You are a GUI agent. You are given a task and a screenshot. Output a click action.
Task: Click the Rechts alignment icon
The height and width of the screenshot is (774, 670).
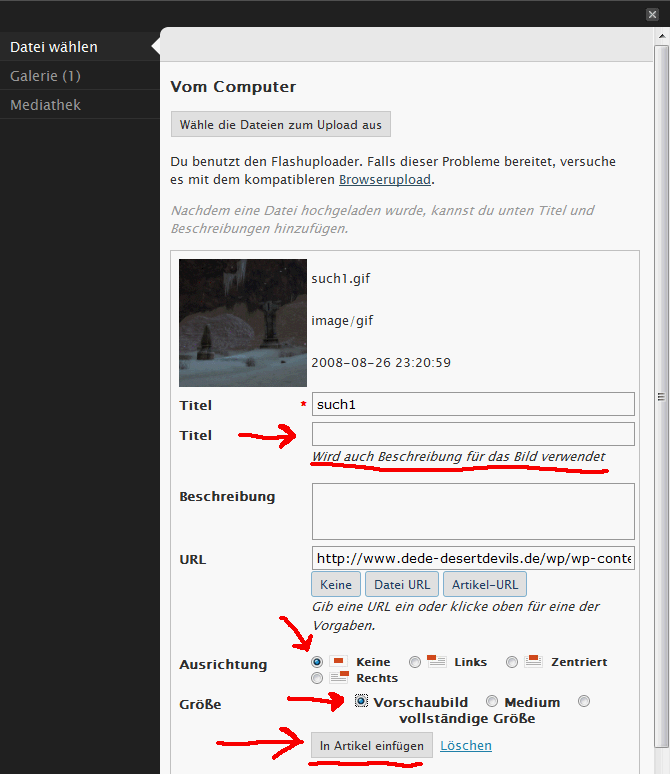click(x=337, y=678)
